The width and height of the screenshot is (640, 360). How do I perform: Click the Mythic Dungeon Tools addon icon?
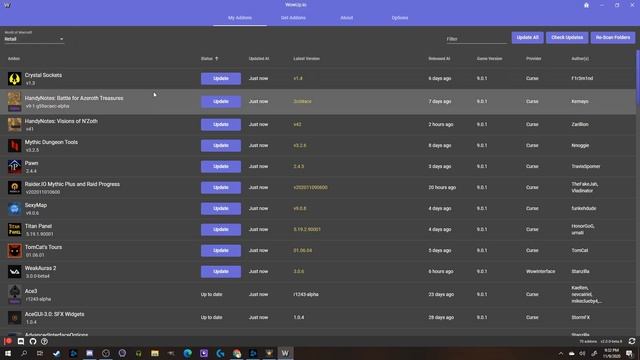click(x=14, y=145)
